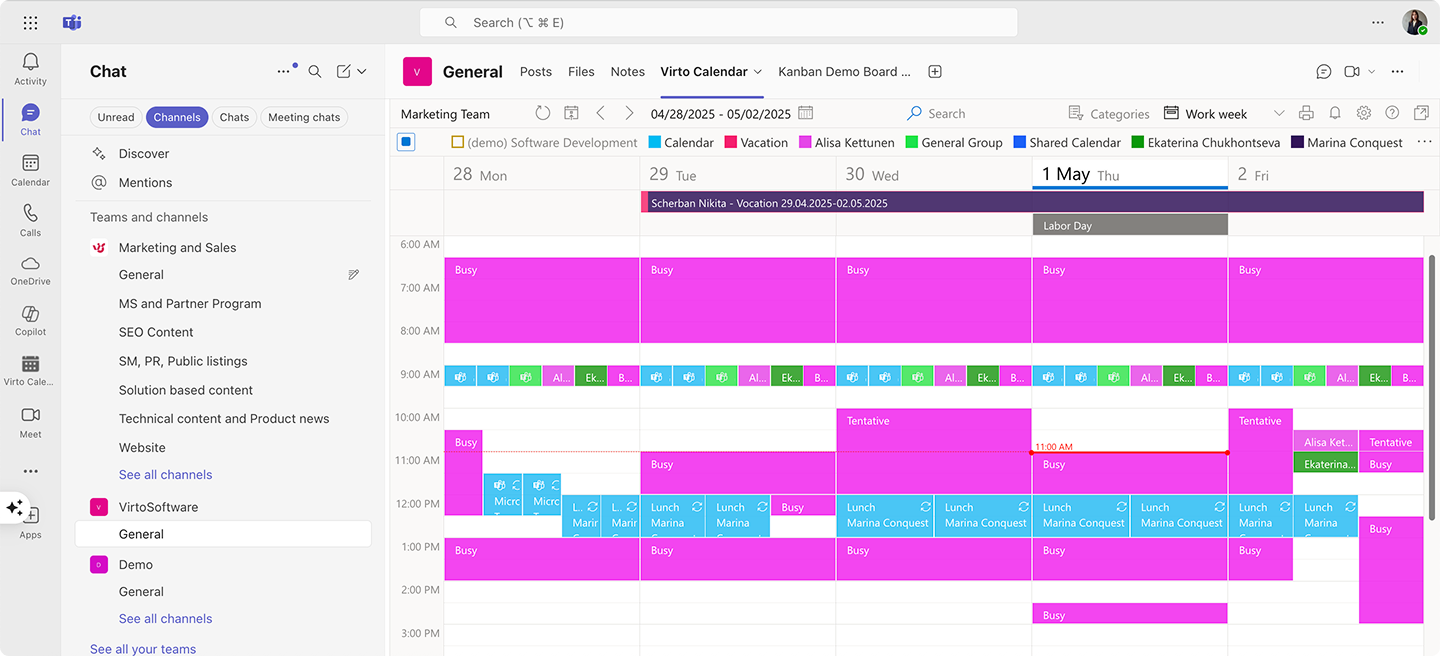Open channel more options ellipsis
Screen dimensions: 1440x656
click(x=1397, y=71)
